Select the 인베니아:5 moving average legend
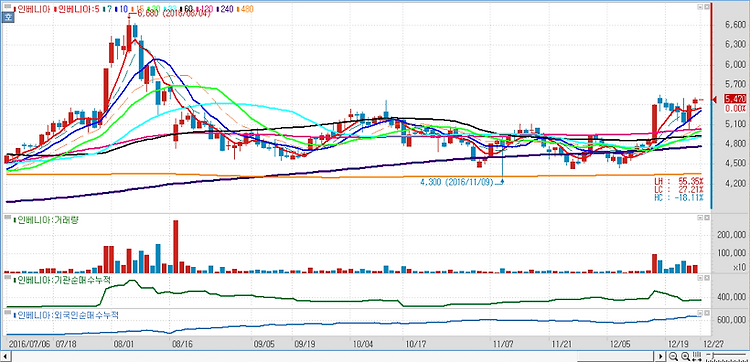This screenshot has height=362, width=750. (x=77, y=9)
